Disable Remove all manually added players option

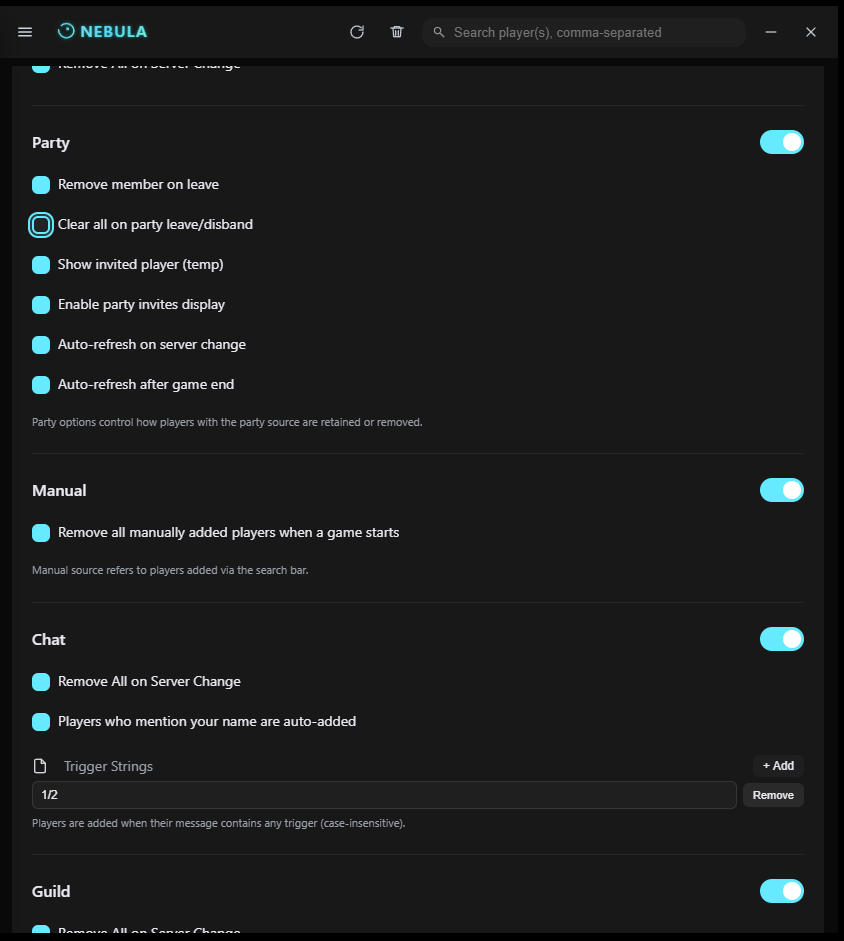click(x=41, y=532)
